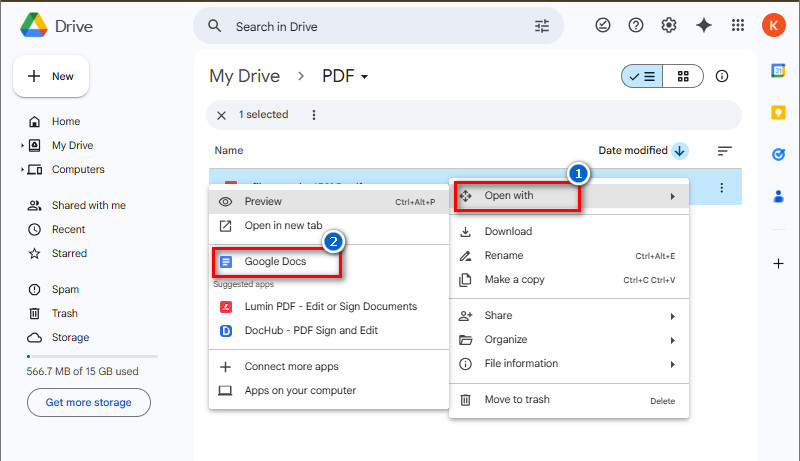
Task: Reverse sort direction arrow on Date modified
Action: pyautogui.click(x=679, y=150)
